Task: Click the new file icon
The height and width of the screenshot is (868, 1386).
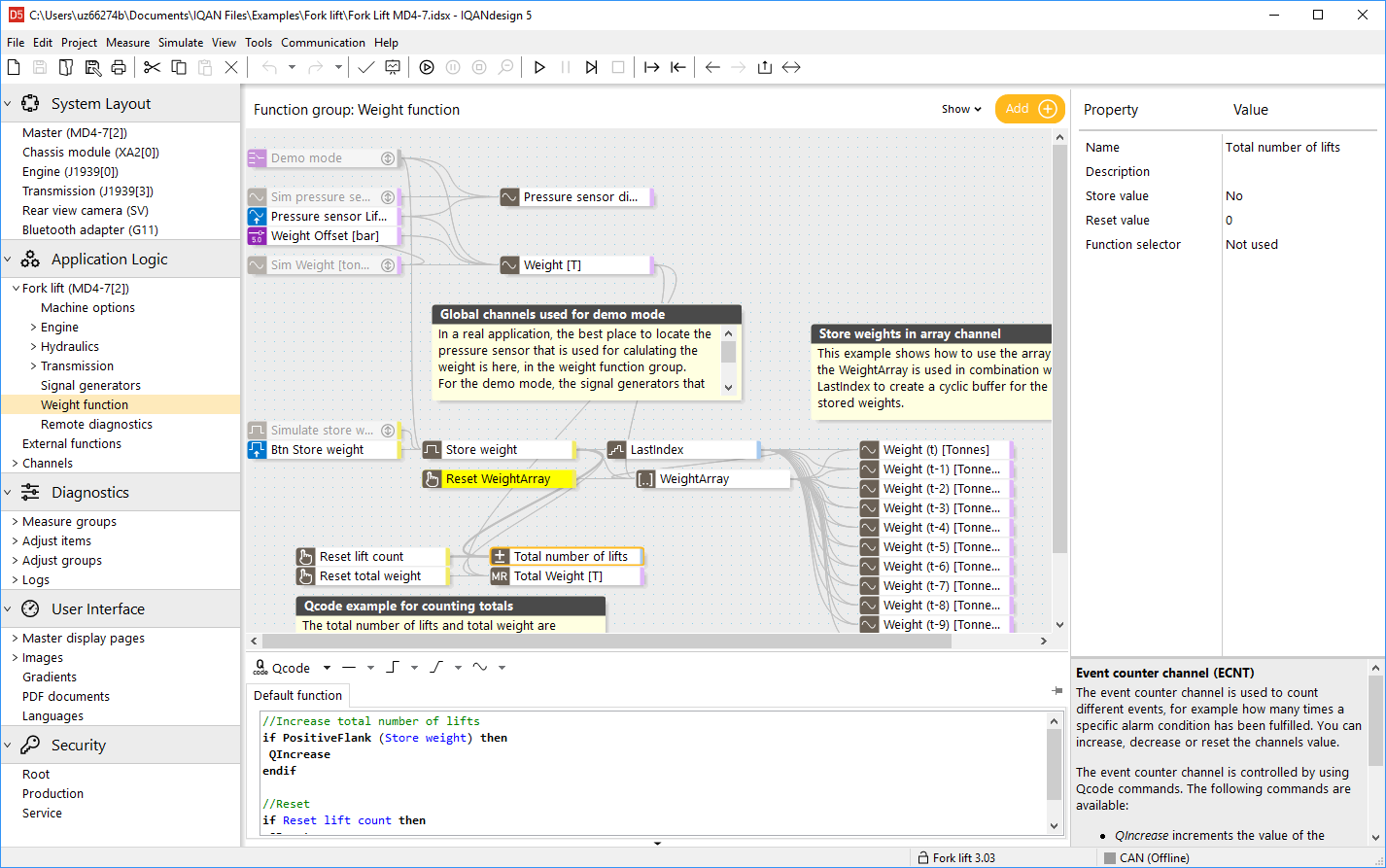Action: point(14,67)
